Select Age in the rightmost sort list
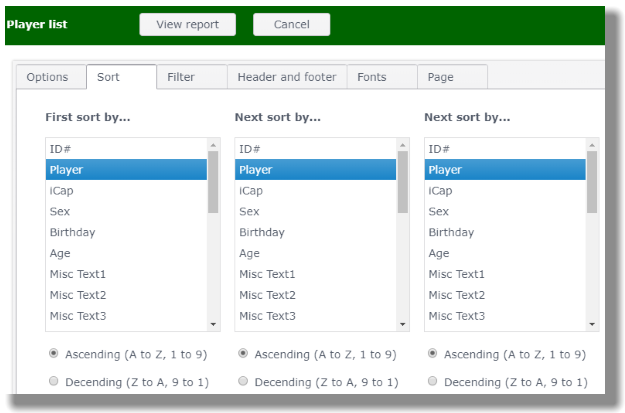 click(503, 253)
